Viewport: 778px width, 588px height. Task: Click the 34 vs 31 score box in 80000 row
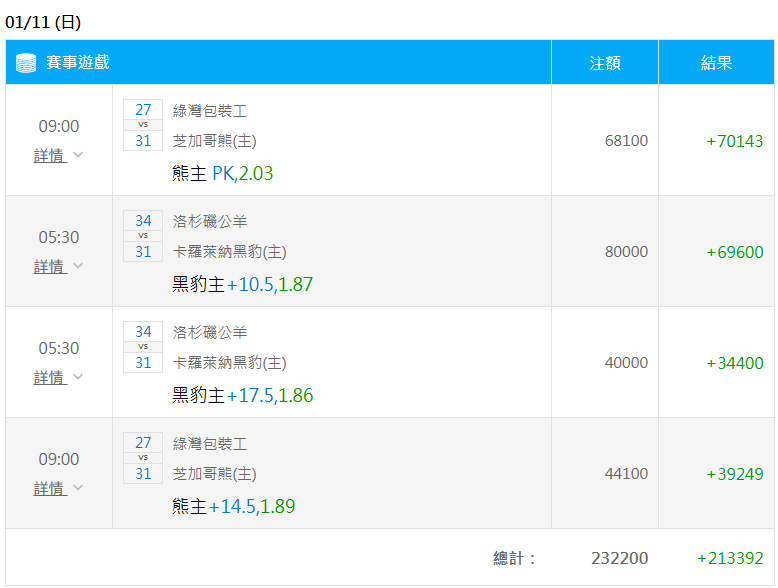point(143,236)
